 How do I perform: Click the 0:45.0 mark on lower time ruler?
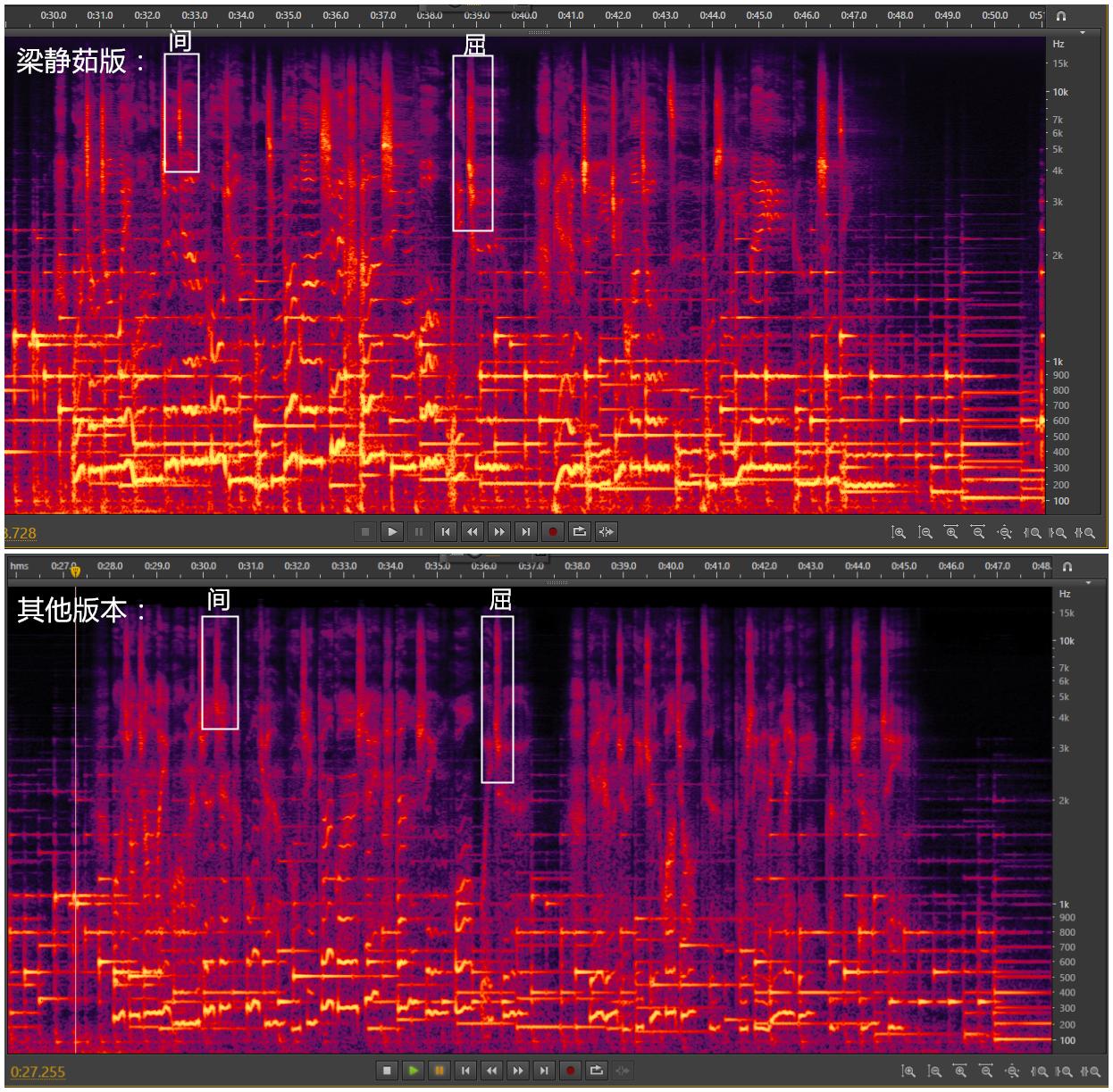coord(904,566)
